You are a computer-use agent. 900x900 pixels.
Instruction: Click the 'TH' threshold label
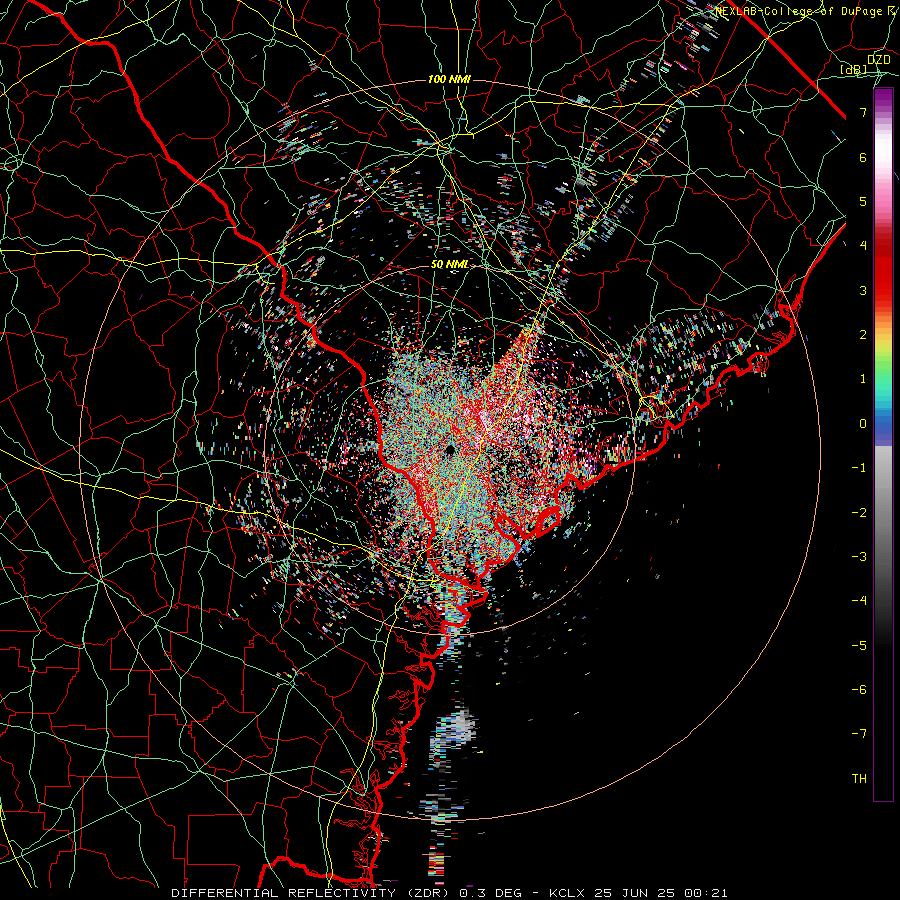click(859, 779)
